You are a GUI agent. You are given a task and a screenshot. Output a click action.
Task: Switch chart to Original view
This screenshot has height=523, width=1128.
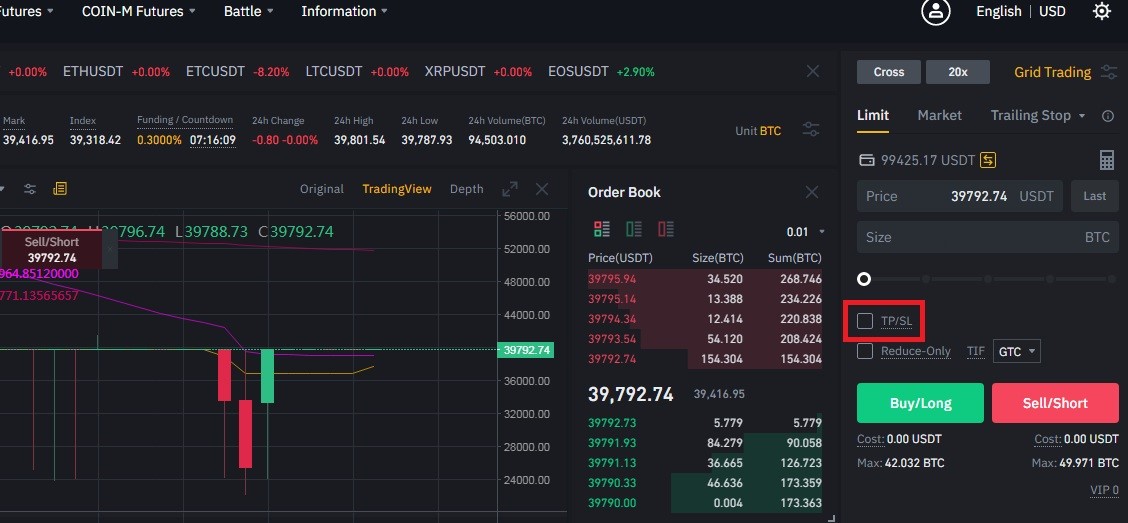[x=322, y=189]
